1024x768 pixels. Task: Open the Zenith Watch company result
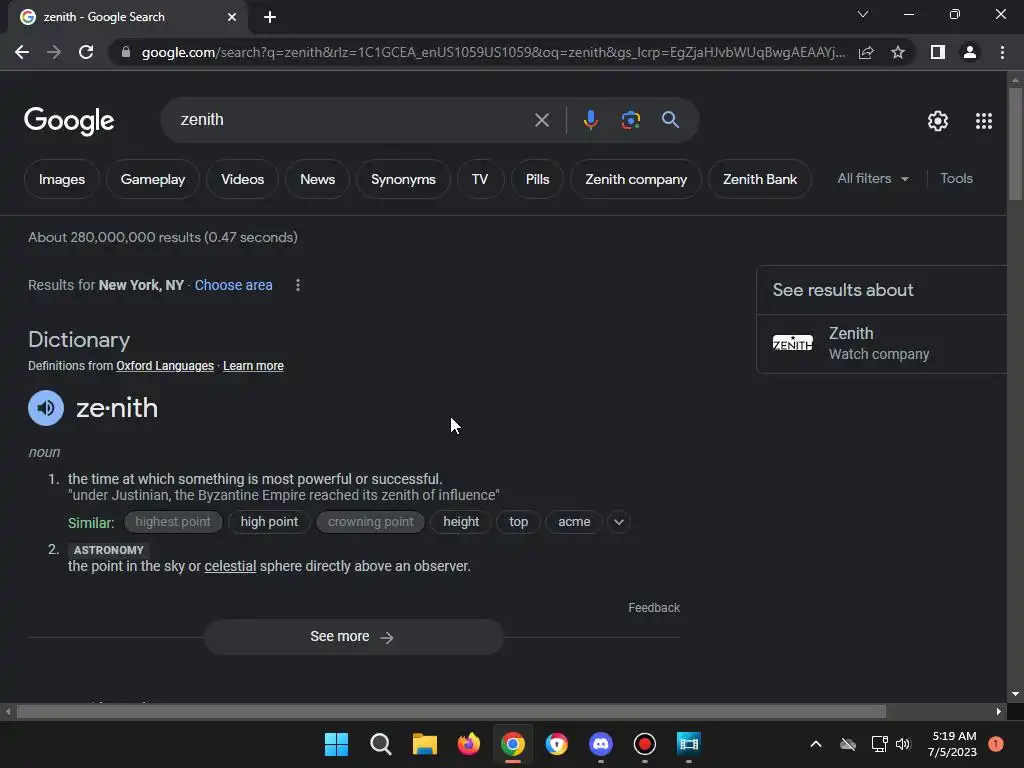coord(882,344)
